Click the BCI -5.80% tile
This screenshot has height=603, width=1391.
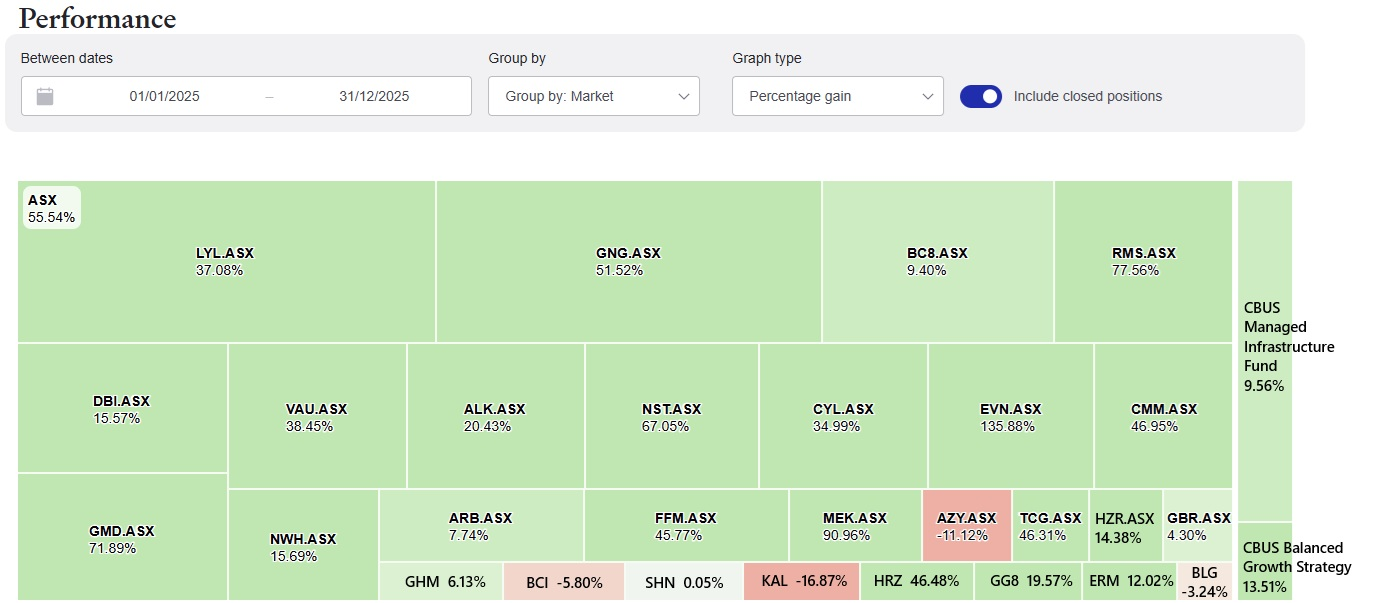(563, 581)
